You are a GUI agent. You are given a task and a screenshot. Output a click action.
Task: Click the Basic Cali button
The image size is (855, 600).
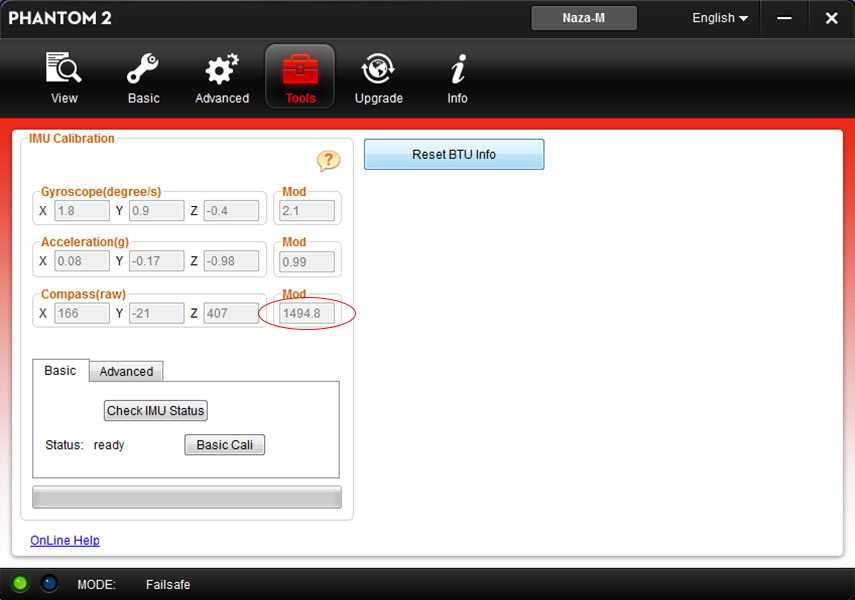coord(225,445)
